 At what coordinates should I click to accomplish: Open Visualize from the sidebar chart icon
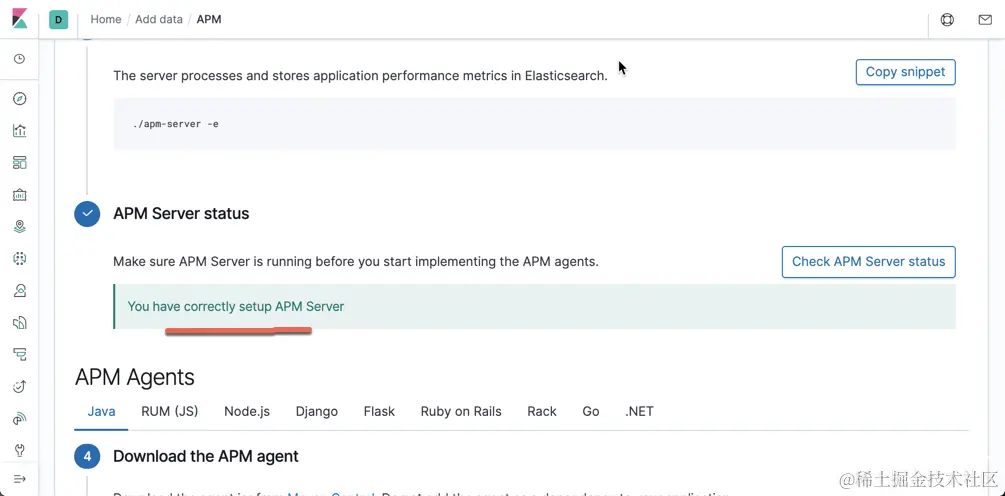[x=19, y=131]
